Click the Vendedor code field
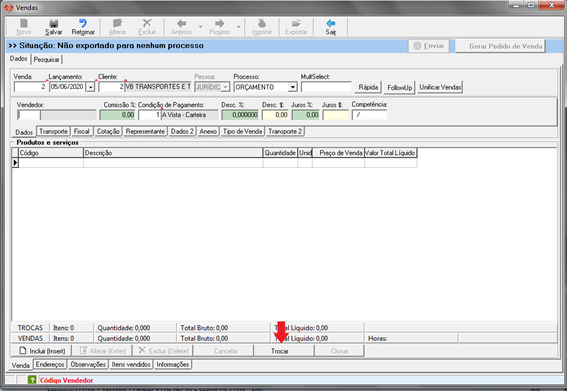 29,115
